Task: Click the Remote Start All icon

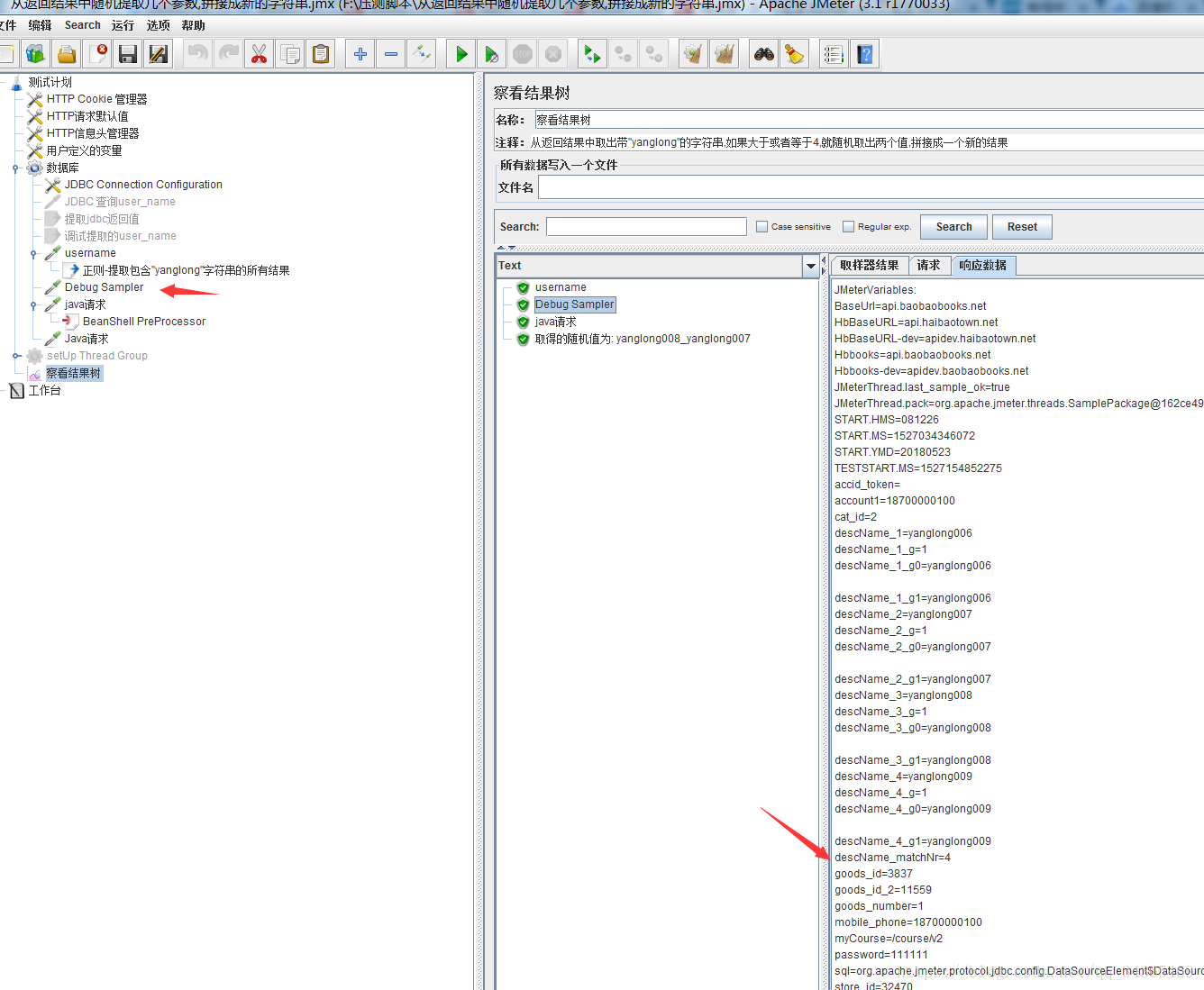Action: [x=593, y=54]
